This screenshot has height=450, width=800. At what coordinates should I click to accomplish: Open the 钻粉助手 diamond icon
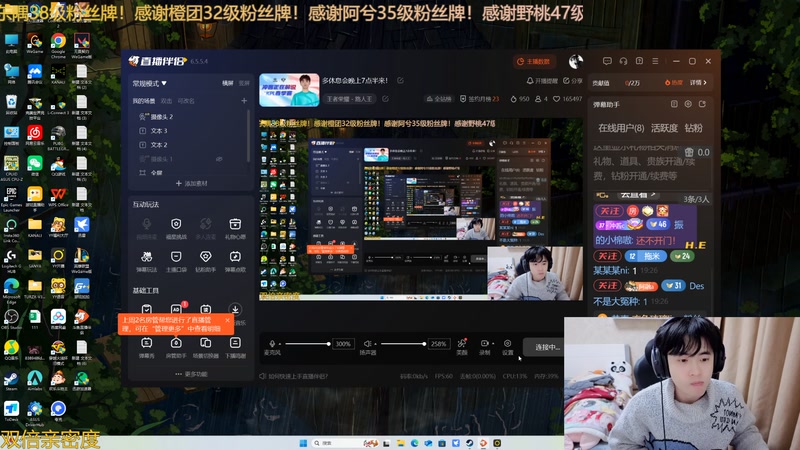coord(206,257)
